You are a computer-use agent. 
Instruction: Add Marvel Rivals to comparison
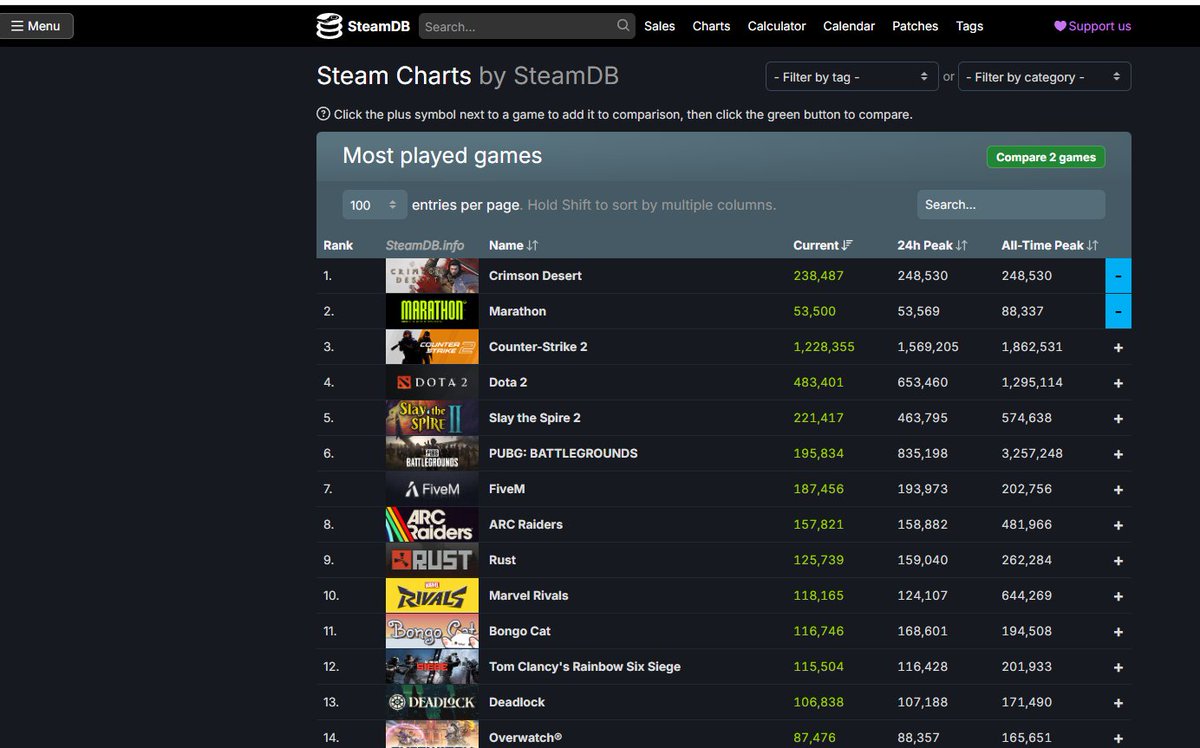[1118, 596]
